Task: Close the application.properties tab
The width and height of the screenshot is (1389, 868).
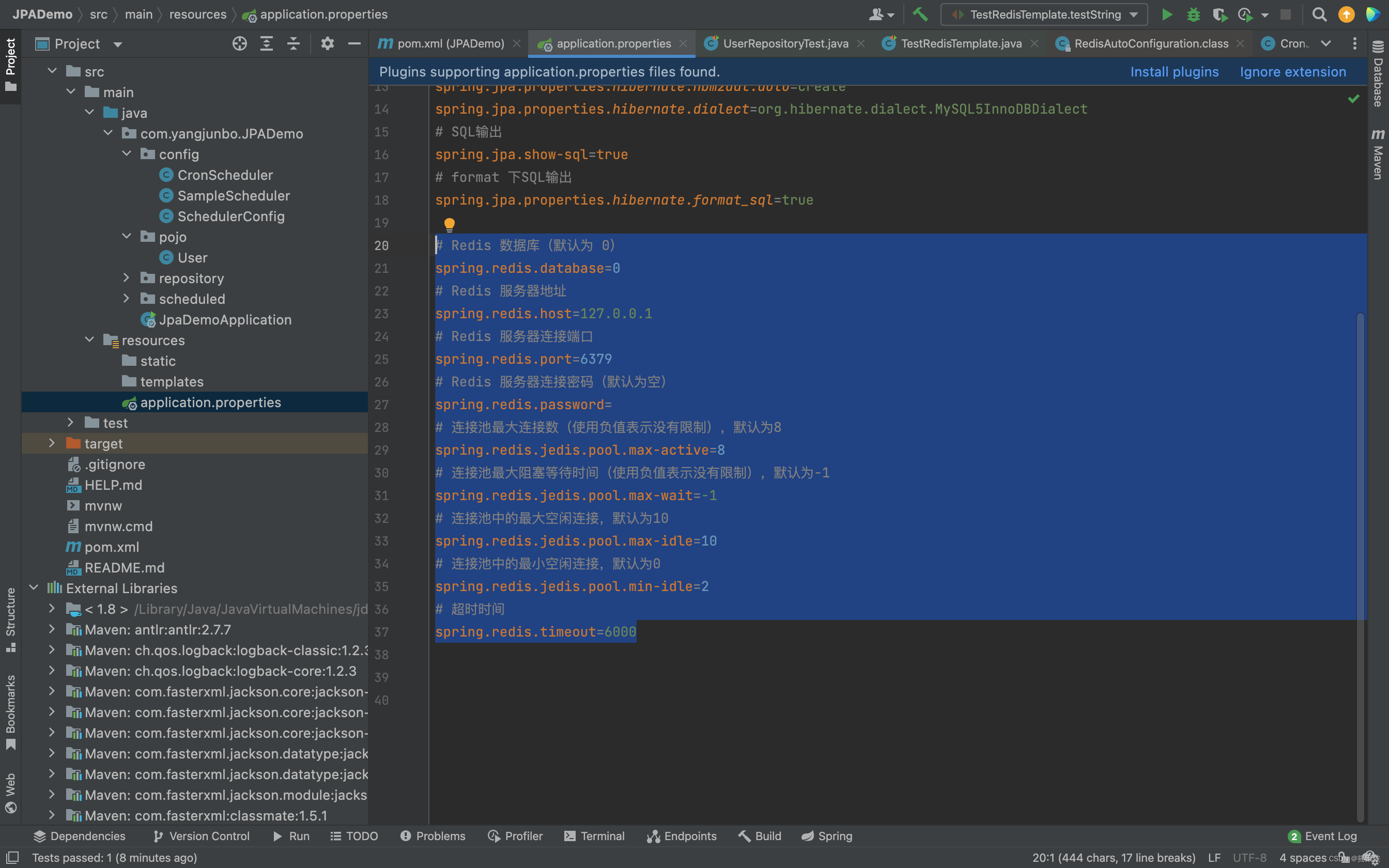Action: [x=683, y=43]
